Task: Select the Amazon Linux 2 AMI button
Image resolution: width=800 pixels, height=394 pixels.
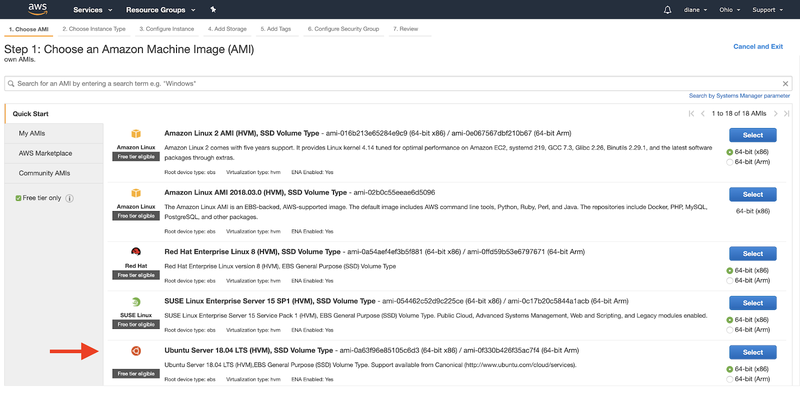Action: (753, 135)
